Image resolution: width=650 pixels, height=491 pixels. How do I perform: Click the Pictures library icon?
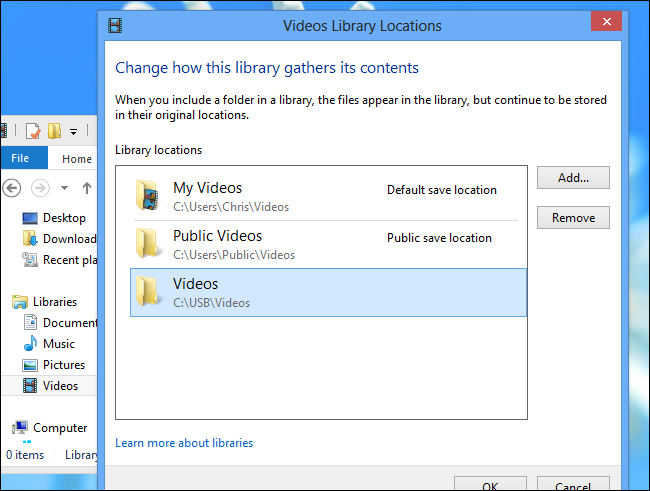30,365
